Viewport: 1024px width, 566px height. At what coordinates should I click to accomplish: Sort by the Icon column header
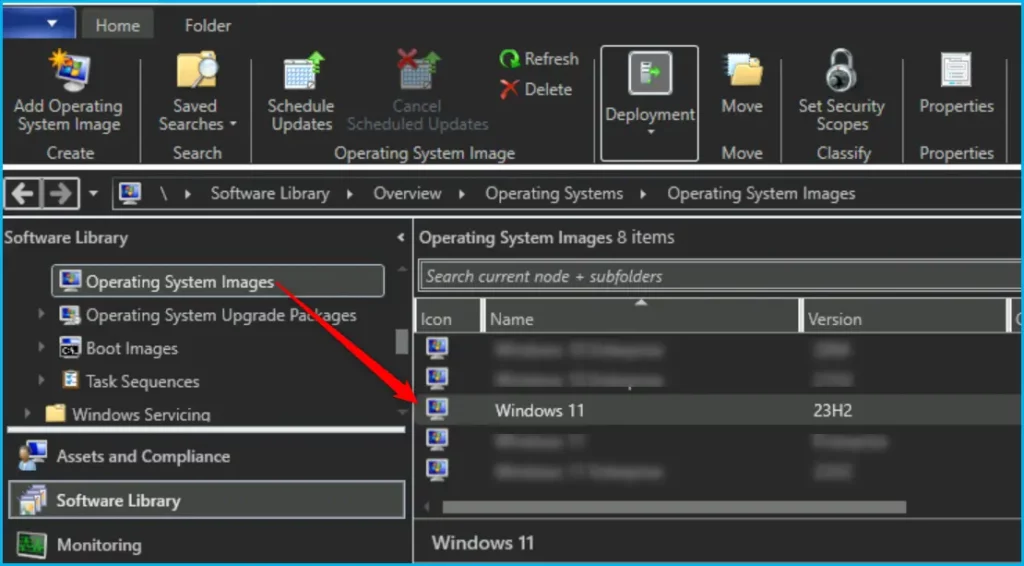[x=449, y=319]
